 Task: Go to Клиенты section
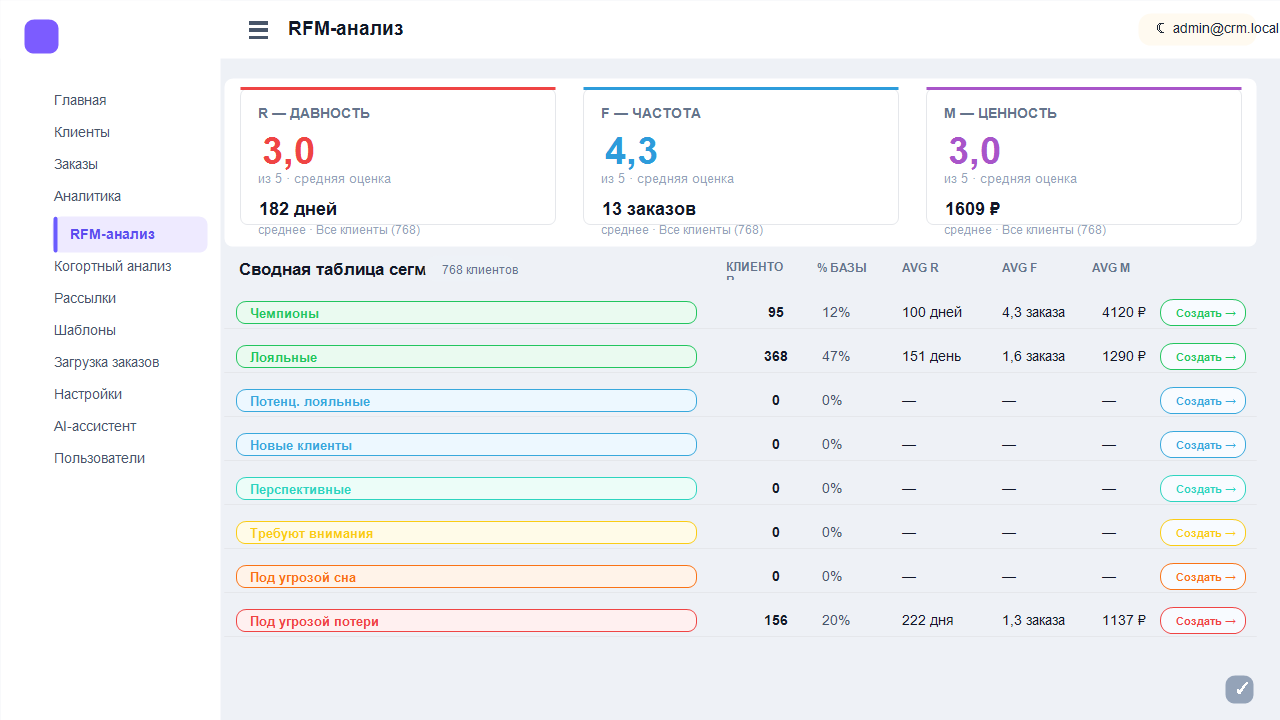82,132
